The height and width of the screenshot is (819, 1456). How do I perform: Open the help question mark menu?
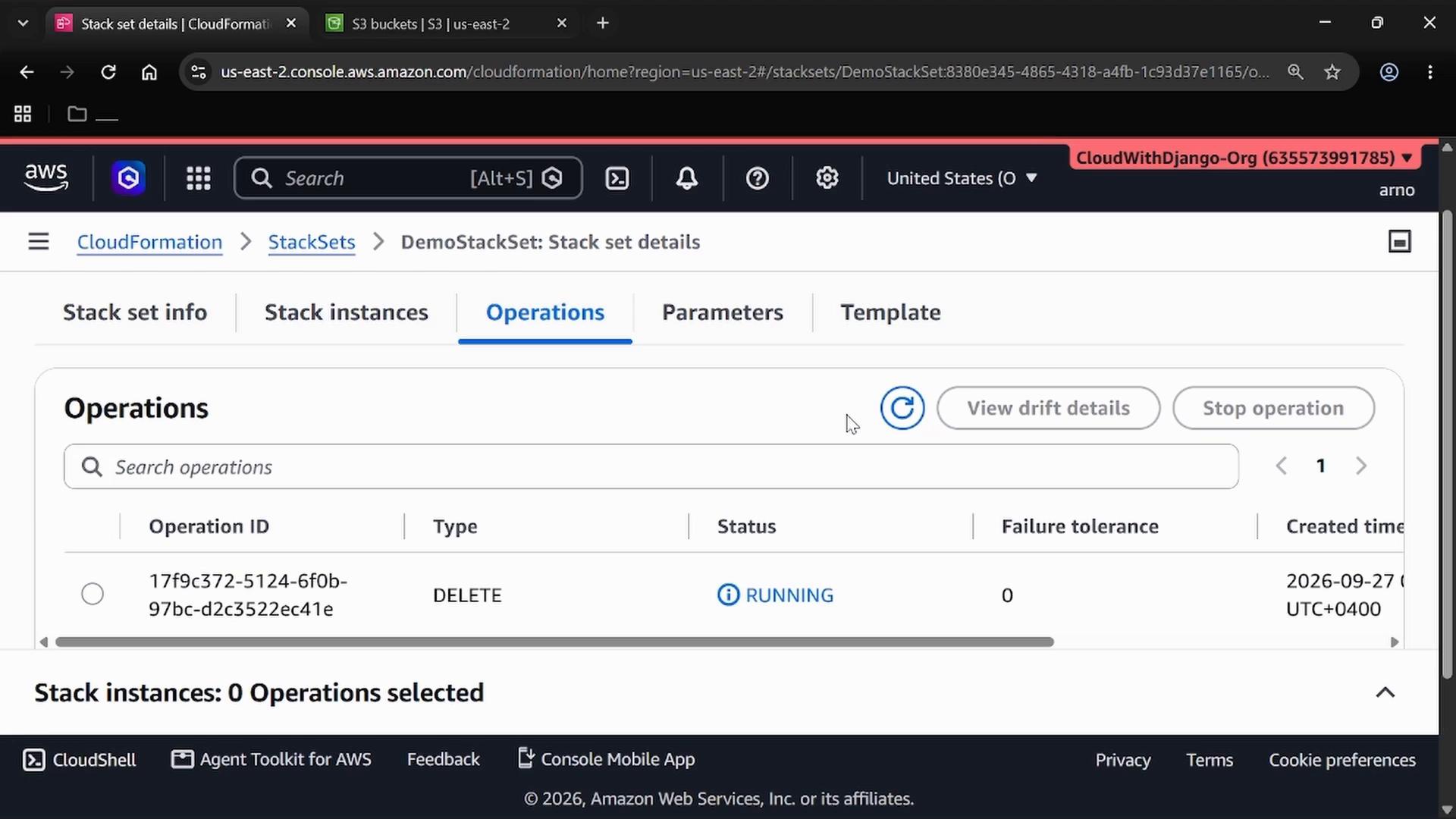[758, 178]
